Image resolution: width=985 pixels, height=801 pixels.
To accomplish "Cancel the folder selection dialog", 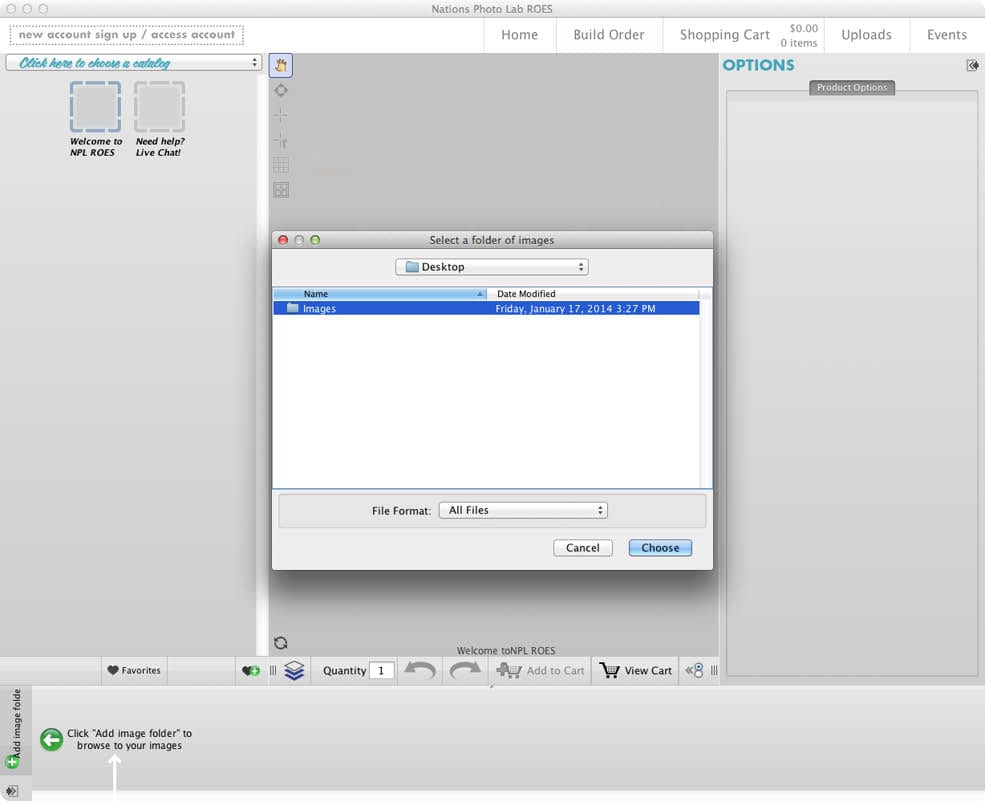I will [582, 548].
